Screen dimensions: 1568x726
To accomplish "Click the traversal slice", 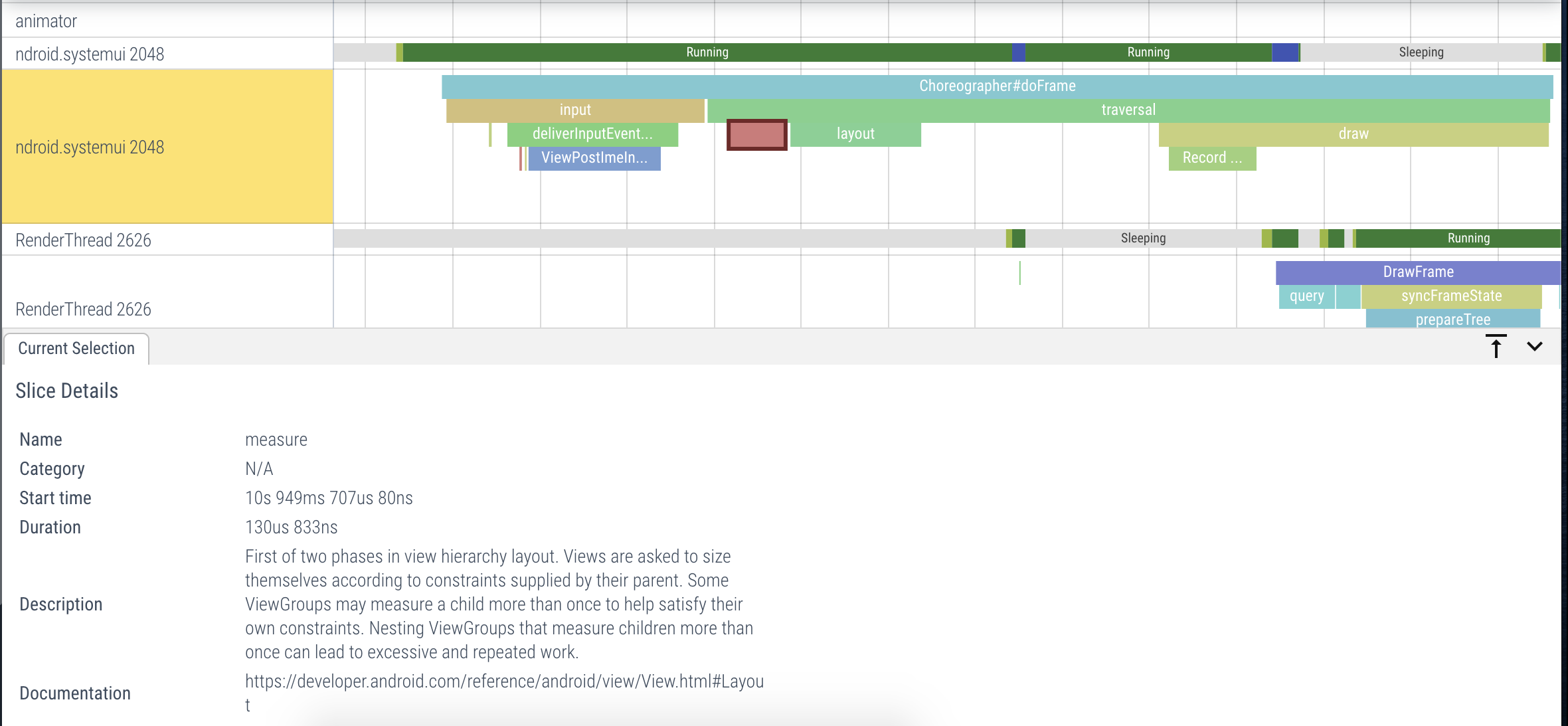I will pos(1128,110).
